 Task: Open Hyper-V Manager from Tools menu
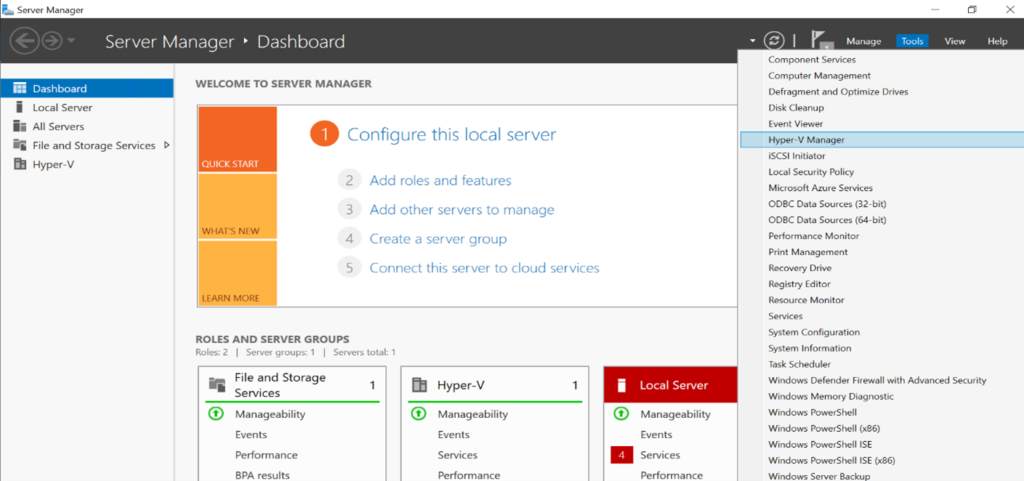pos(881,140)
